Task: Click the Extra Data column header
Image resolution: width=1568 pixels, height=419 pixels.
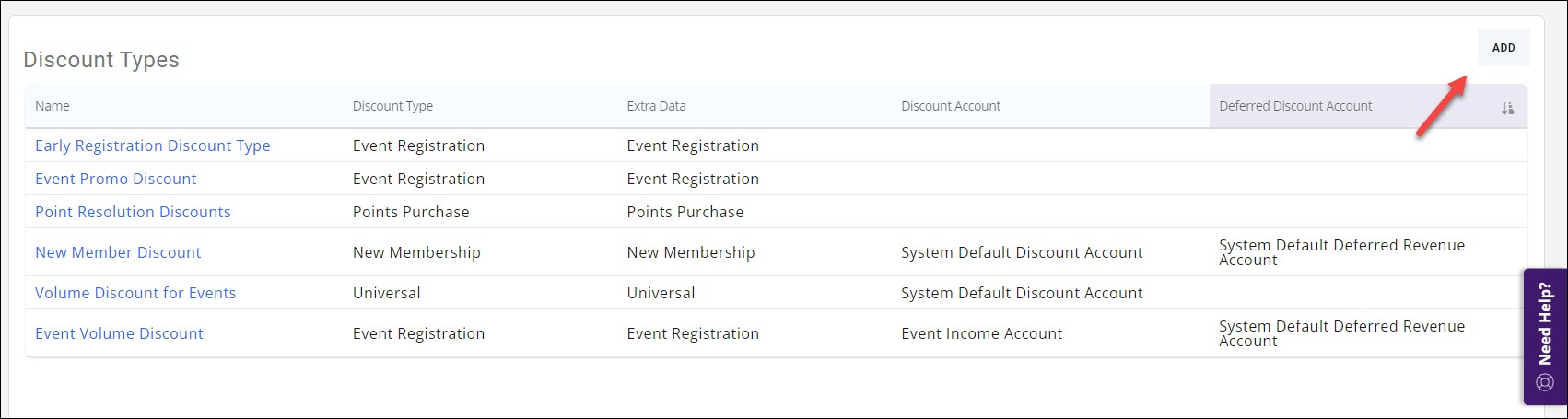Action: (x=656, y=106)
